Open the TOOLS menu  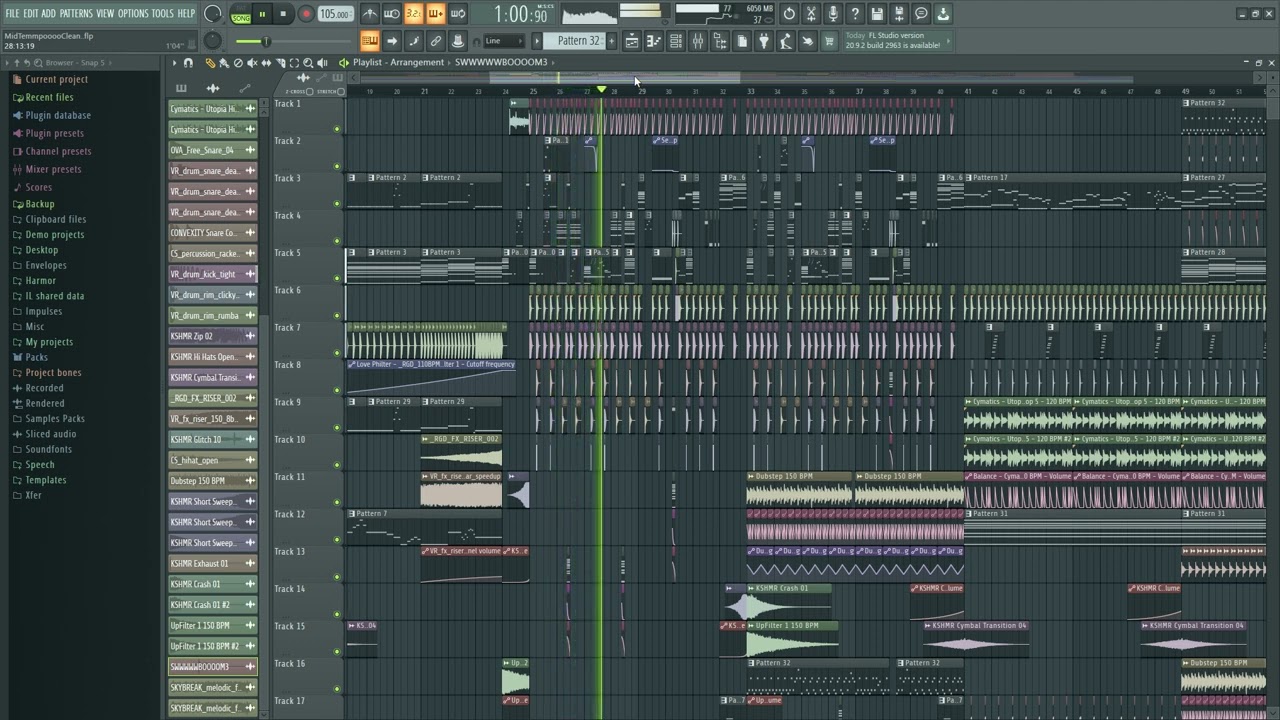coord(163,14)
